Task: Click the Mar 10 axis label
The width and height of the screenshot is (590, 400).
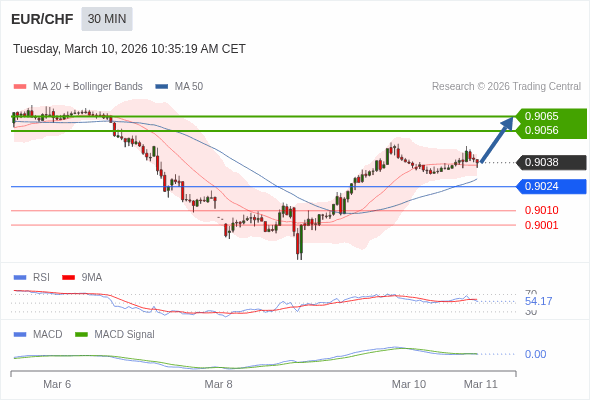Action: point(409,384)
